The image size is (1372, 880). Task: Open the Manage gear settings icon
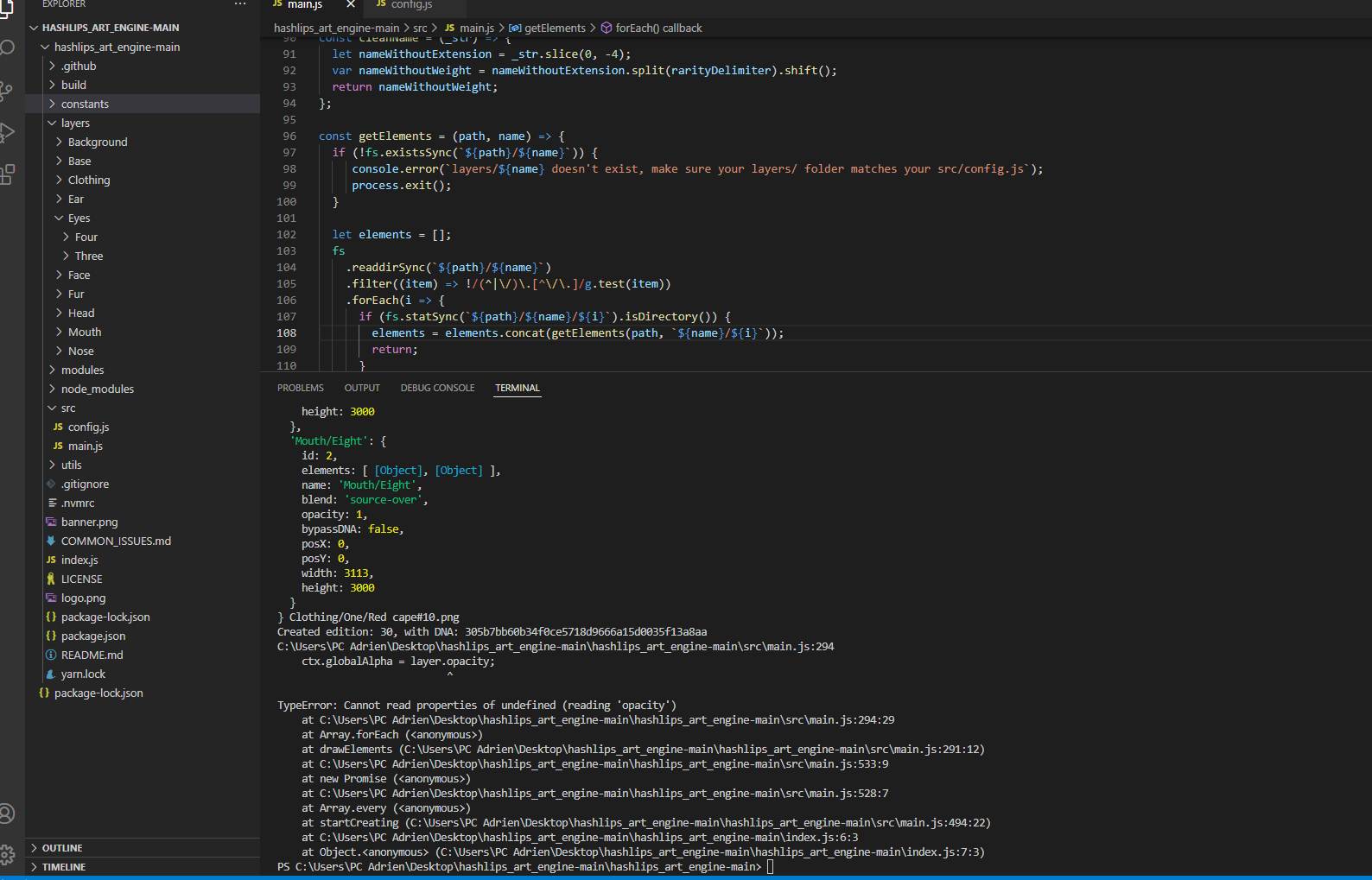pyautogui.click(x=7, y=855)
